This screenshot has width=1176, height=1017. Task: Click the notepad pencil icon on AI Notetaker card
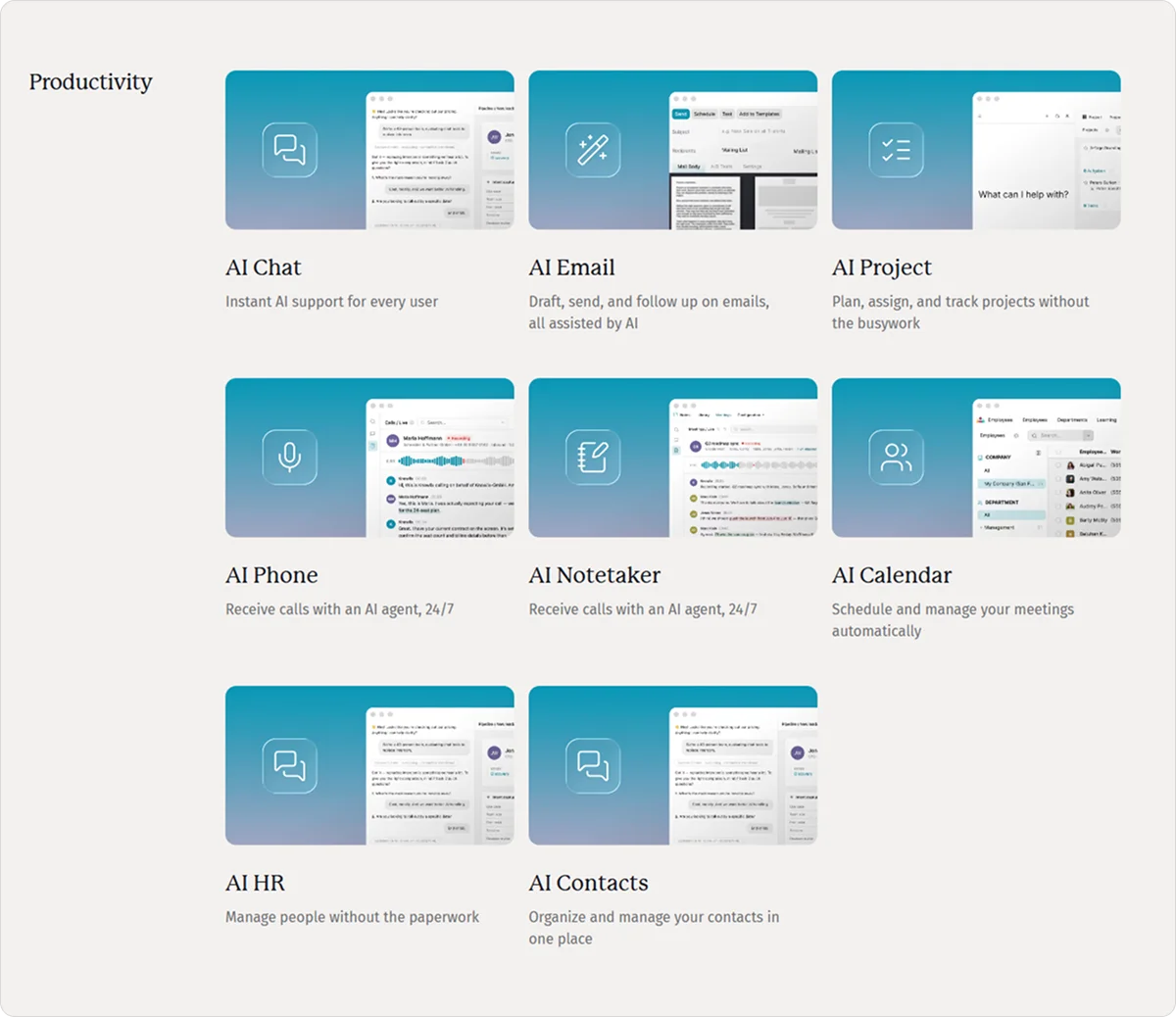pos(593,458)
